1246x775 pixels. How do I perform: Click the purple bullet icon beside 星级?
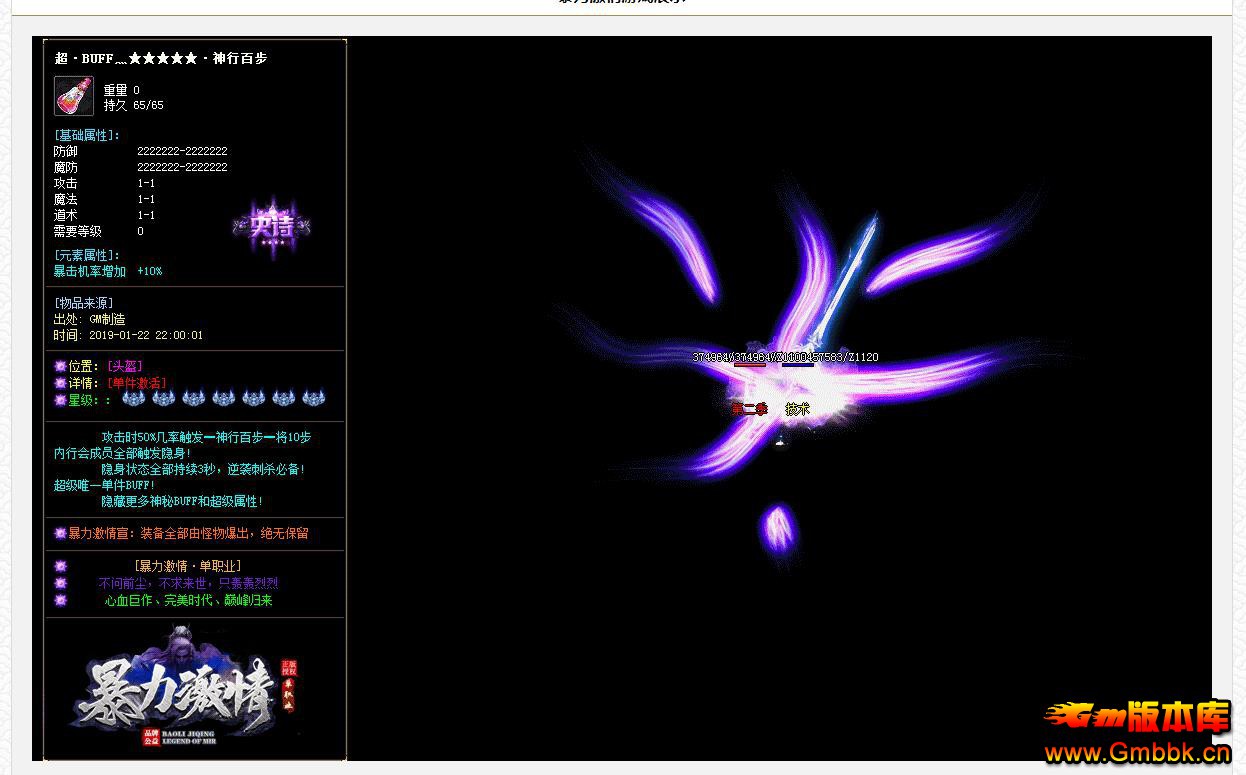[x=60, y=400]
